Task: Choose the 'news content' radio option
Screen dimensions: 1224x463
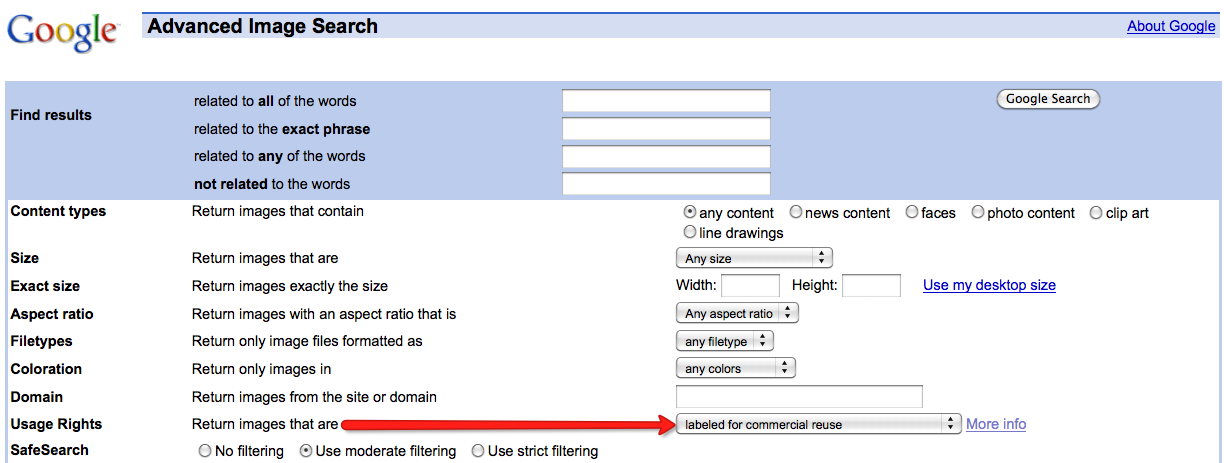Action: (x=796, y=212)
